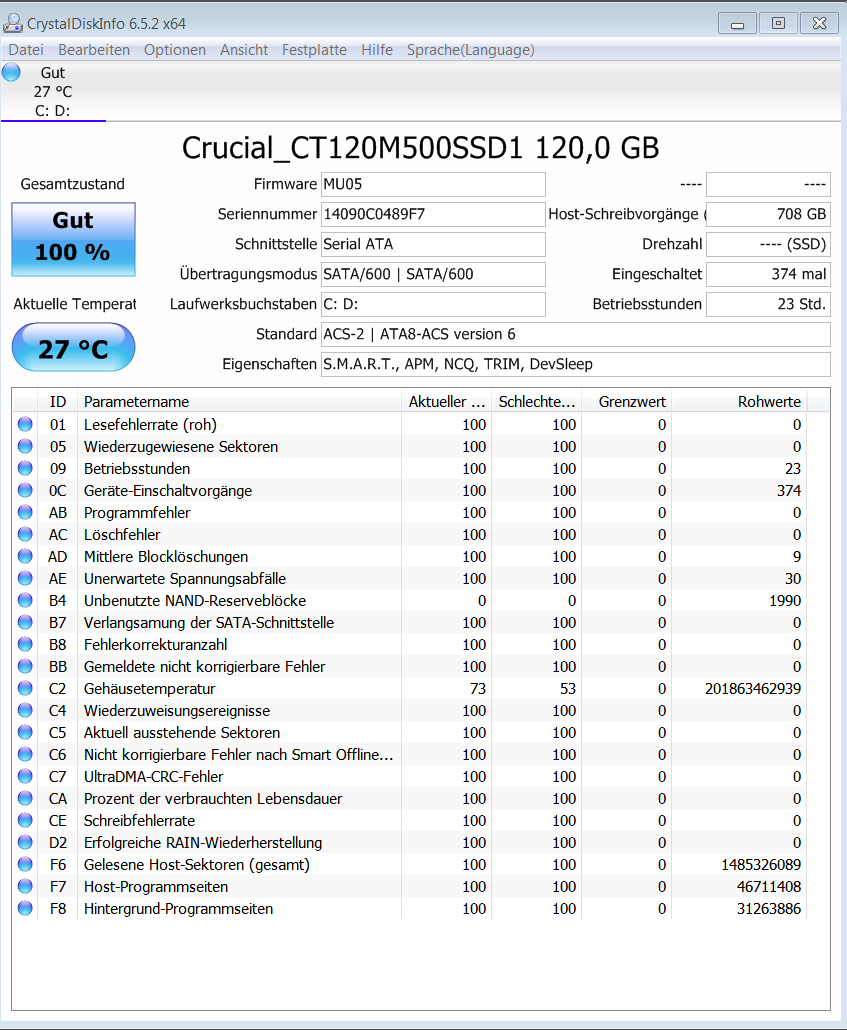Click the Schnittstelle field Serial ATA
847x1030 pixels.
(433, 244)
